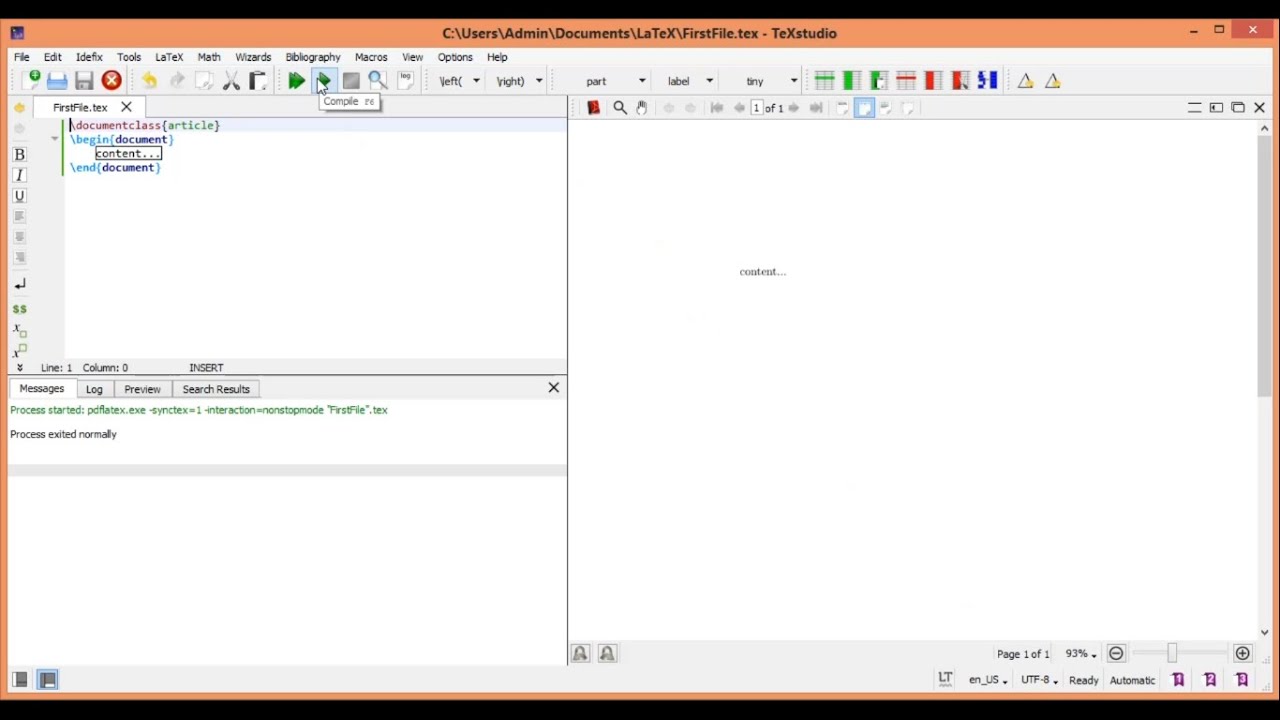This screenshot has height=720, width=1280.
Task: Apply Bold formatting from side toolbar
Action: pos(19,154)
